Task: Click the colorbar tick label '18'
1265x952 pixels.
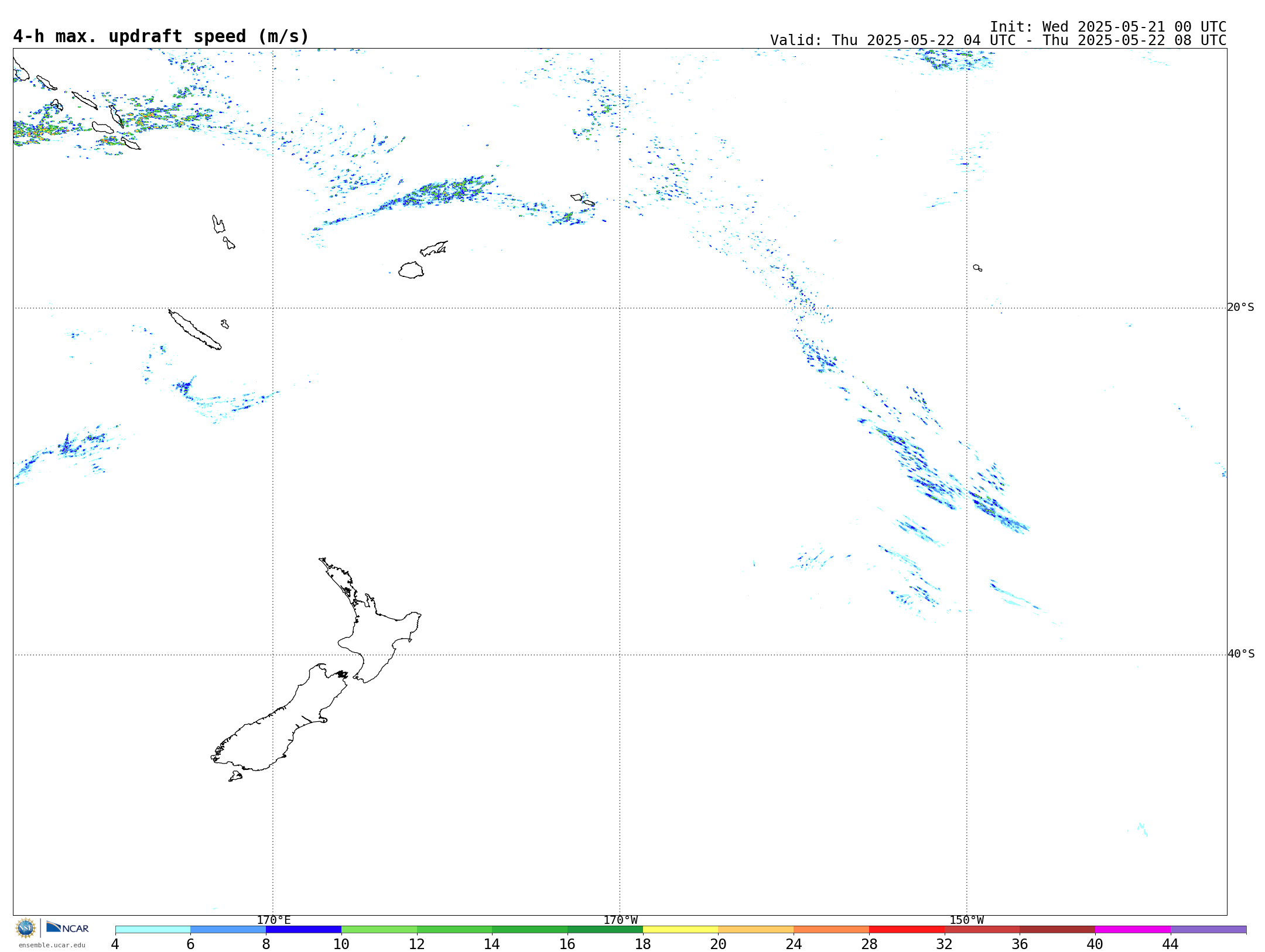Action: [x=643, y=944]
